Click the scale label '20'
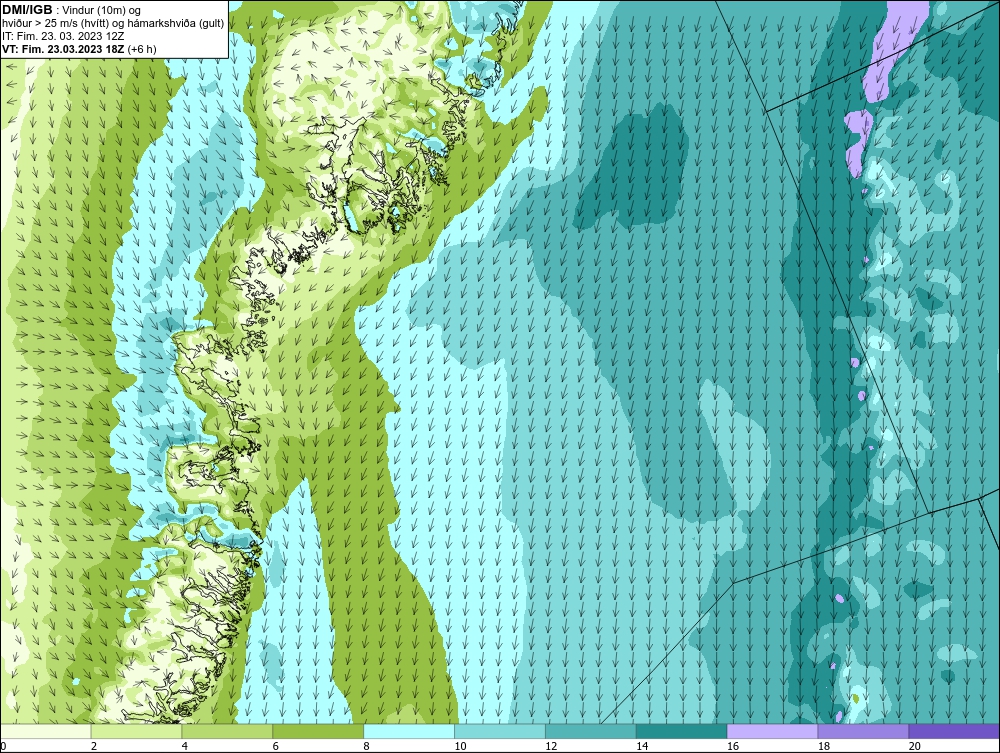Screen dimensions: 1000x753 point(915,746)
